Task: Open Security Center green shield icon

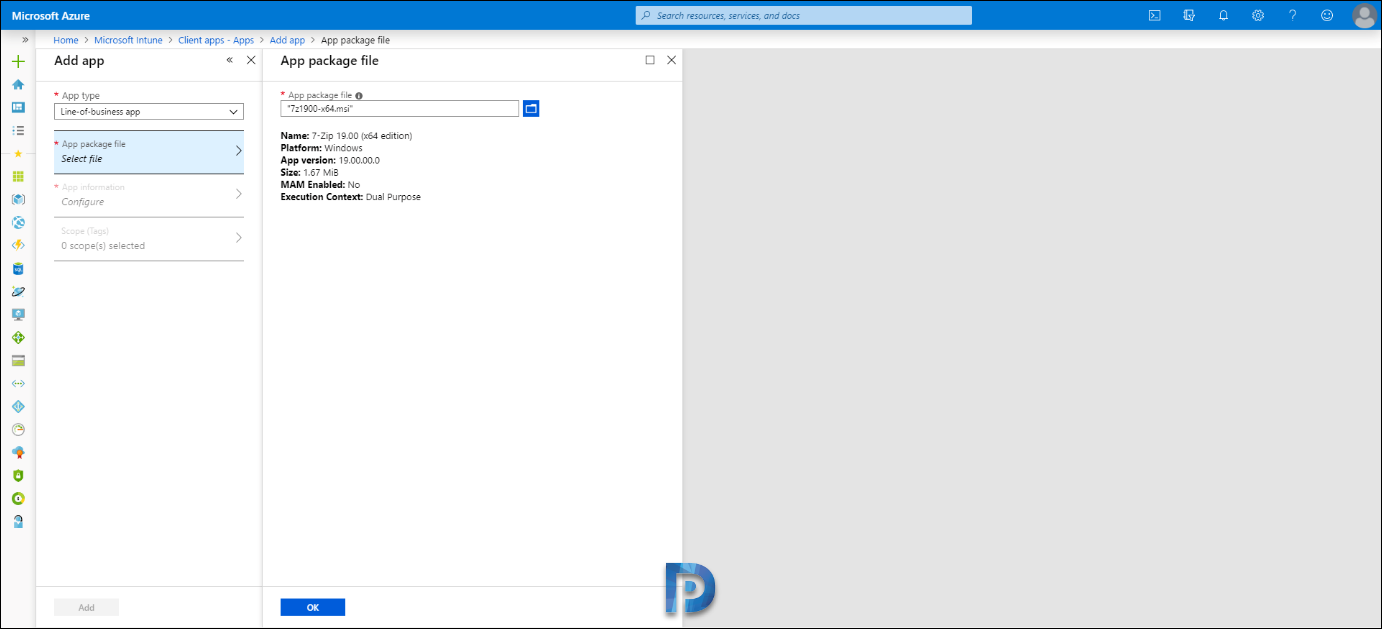Action: (x=18, y=475)
